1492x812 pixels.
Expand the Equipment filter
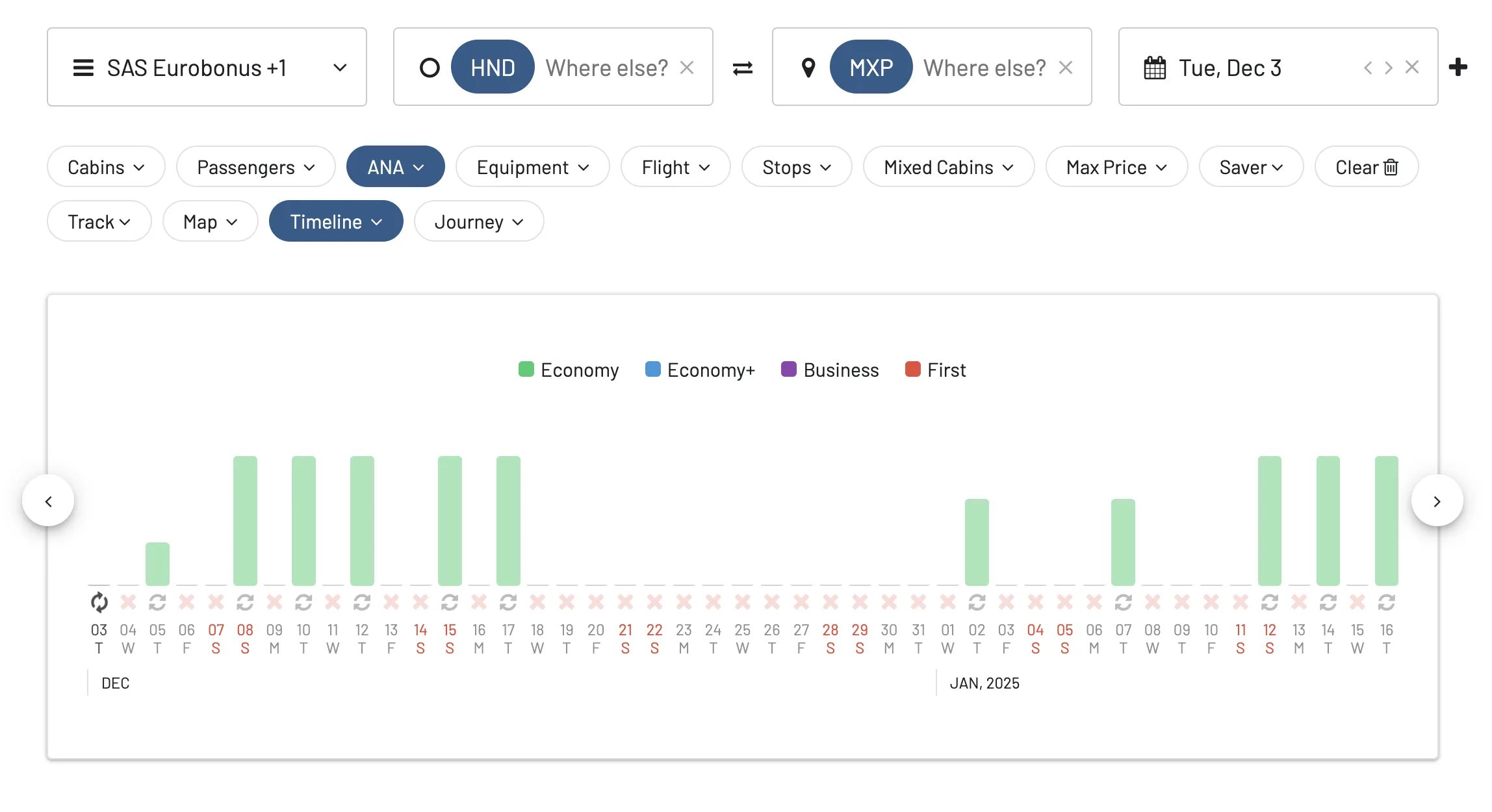(x=533, y=167)
